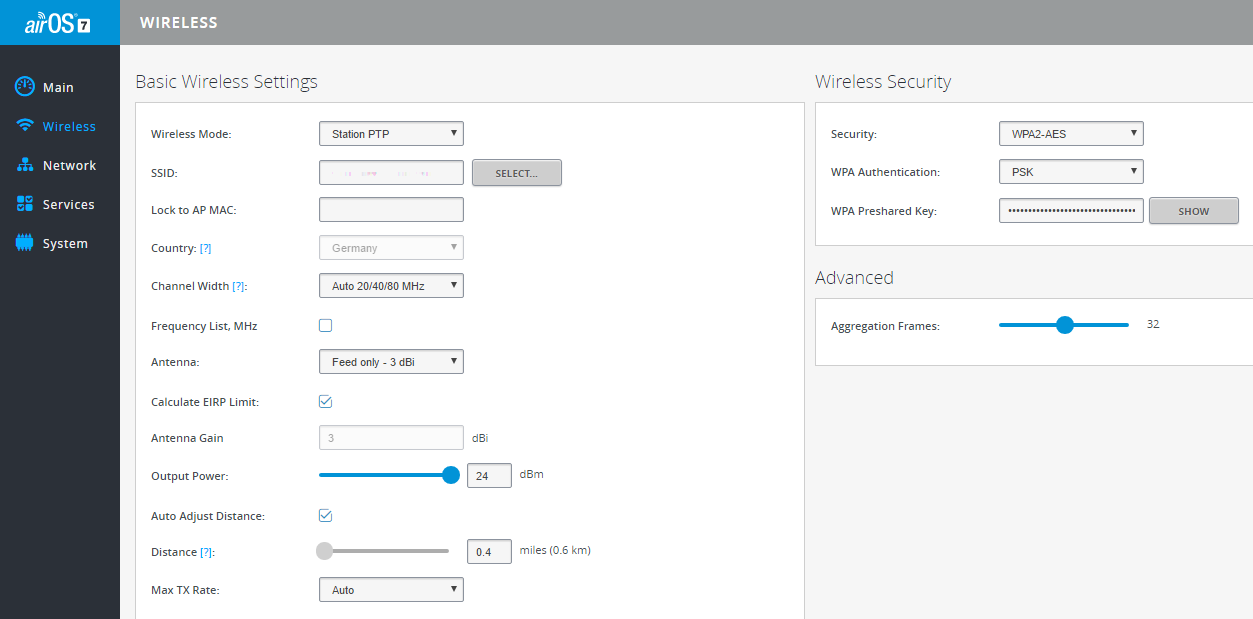Image resolution: width=1253 pixels, height=619 pixels.
Task: Click the Aggregation Frames slider handle
Action: pyautogui.click(x=1065, y=325)
